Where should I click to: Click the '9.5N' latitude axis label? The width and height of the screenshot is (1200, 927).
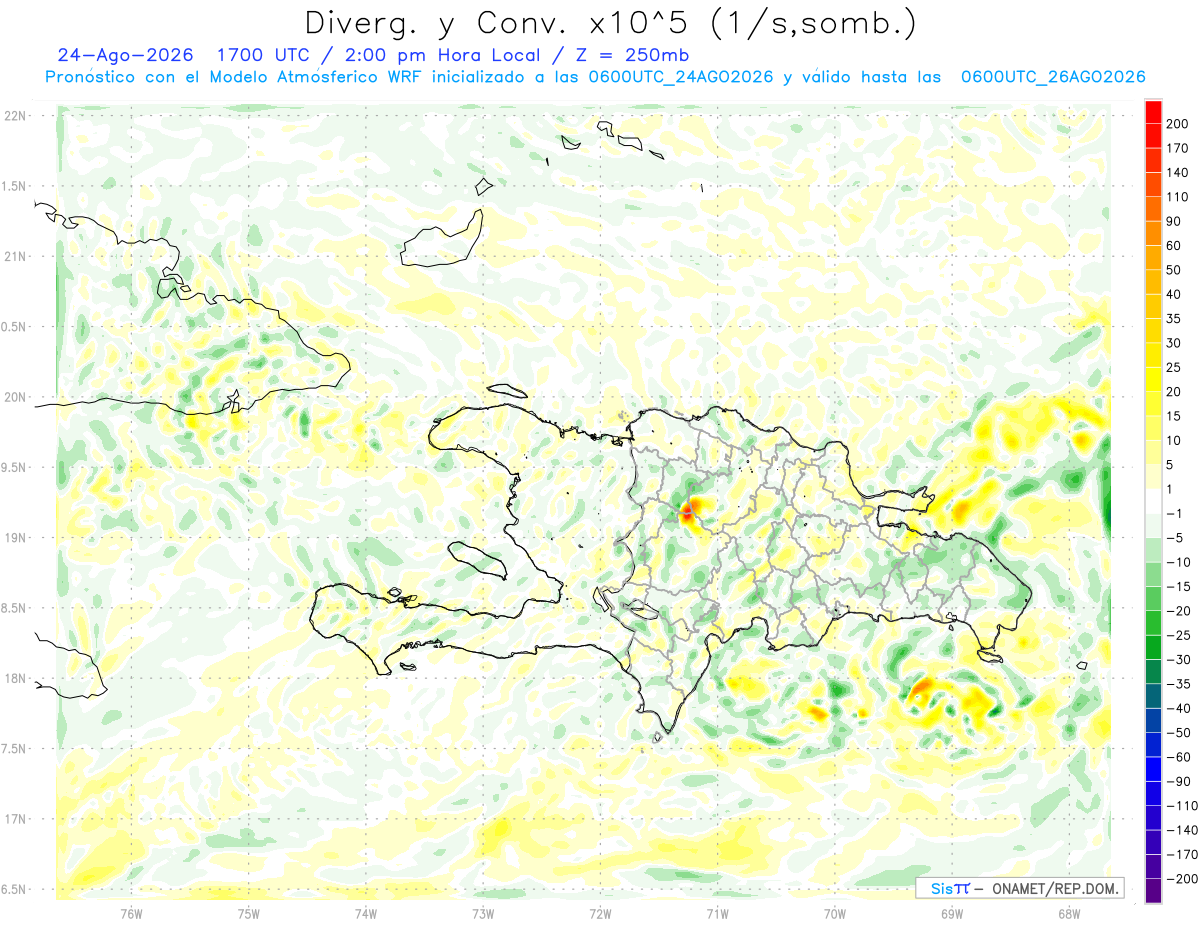click(x=15, y=468)
